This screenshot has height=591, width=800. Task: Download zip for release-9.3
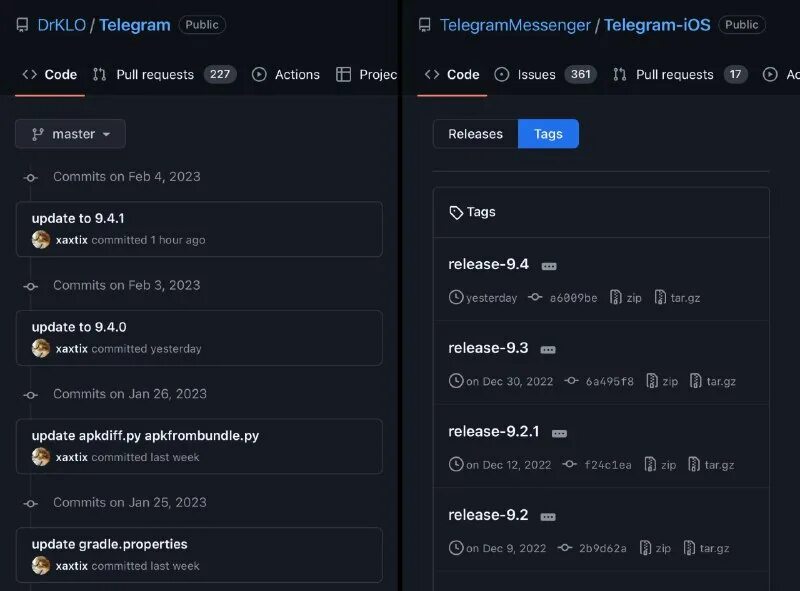662,381
